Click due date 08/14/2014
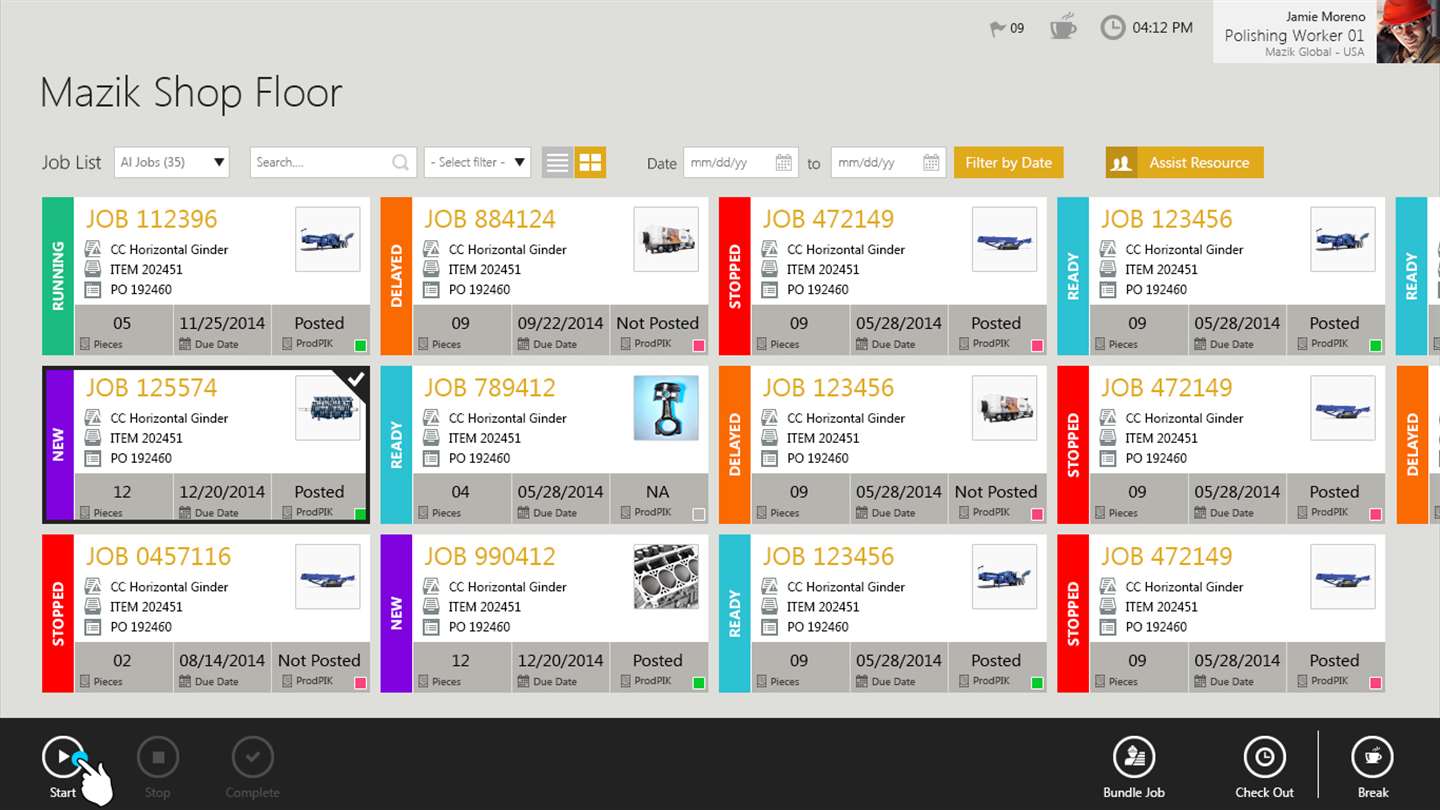The height and width of the screenshot is (810, 1440). [222, 660]
